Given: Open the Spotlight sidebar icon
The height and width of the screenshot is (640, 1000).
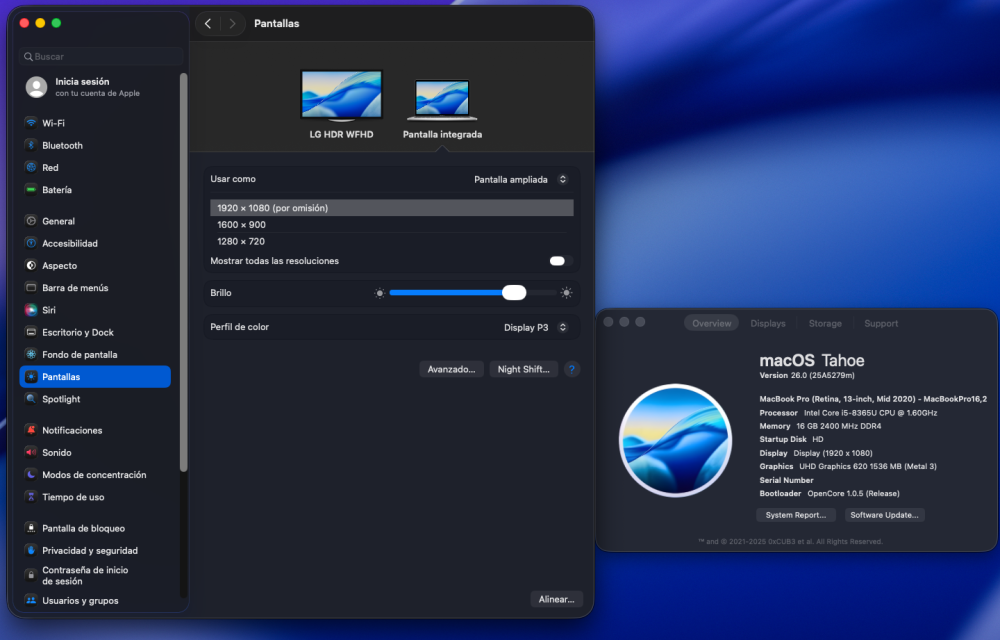Looking at the screenshot, I should (x=31, y=399).
